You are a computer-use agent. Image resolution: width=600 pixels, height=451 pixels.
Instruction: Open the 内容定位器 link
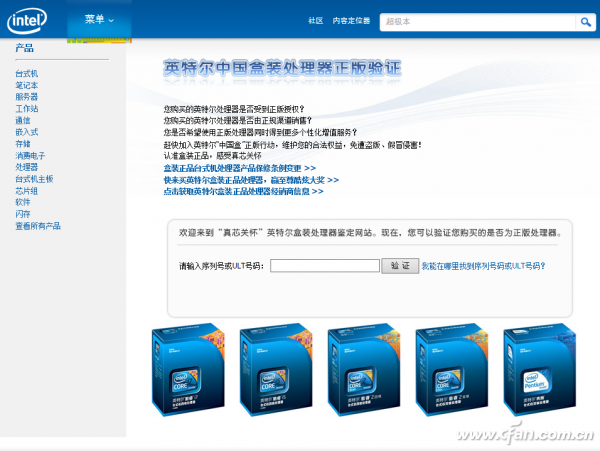coord(351,21)
